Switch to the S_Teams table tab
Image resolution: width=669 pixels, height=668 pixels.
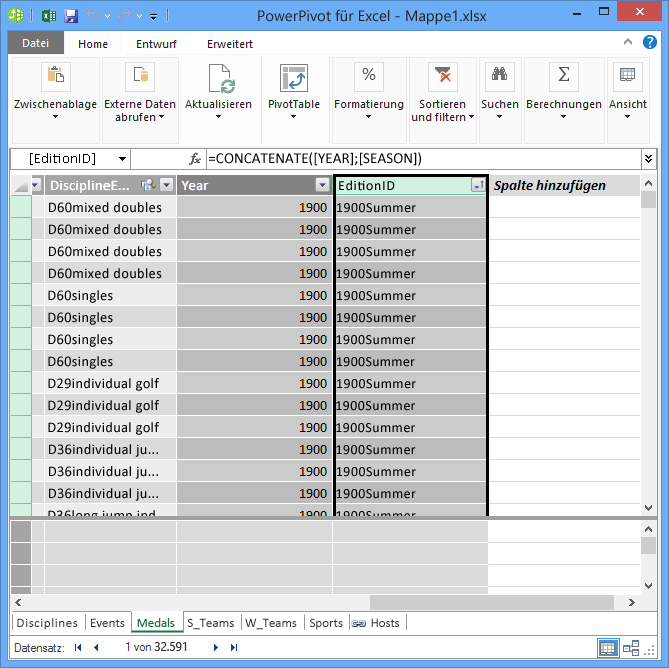[211, 623]
